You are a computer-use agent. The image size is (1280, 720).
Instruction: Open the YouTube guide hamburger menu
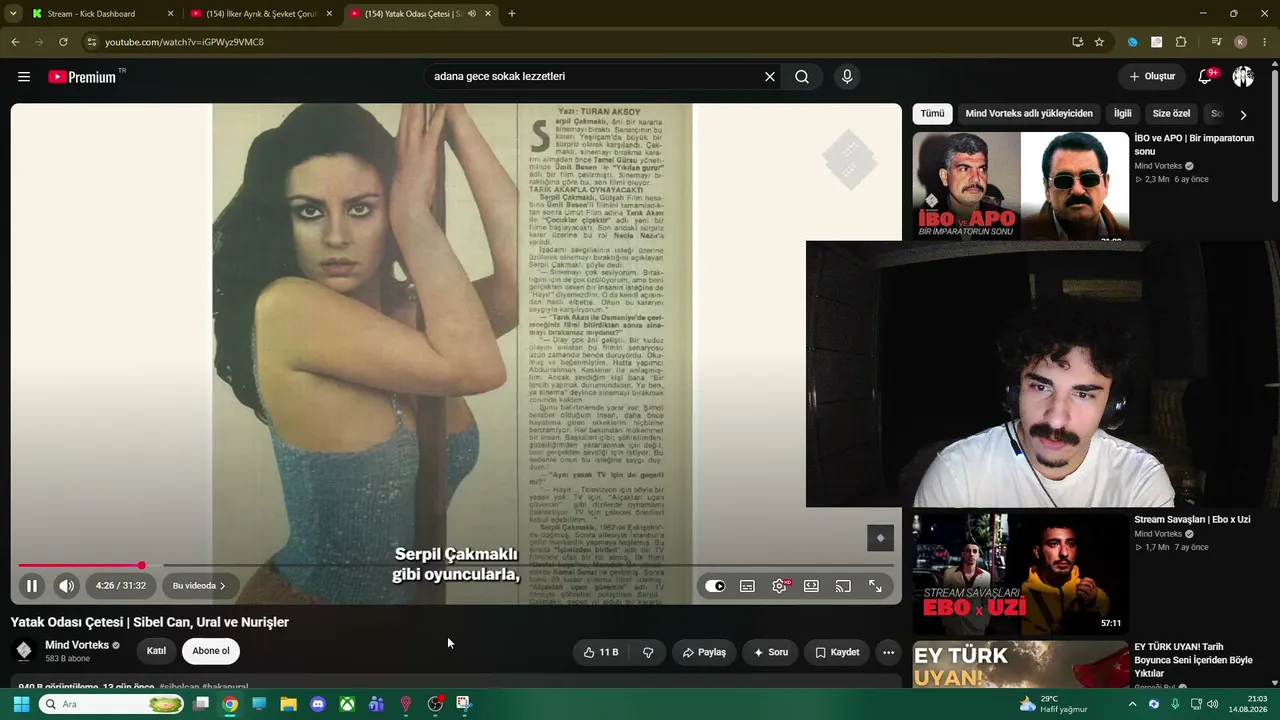coord(24,77)
